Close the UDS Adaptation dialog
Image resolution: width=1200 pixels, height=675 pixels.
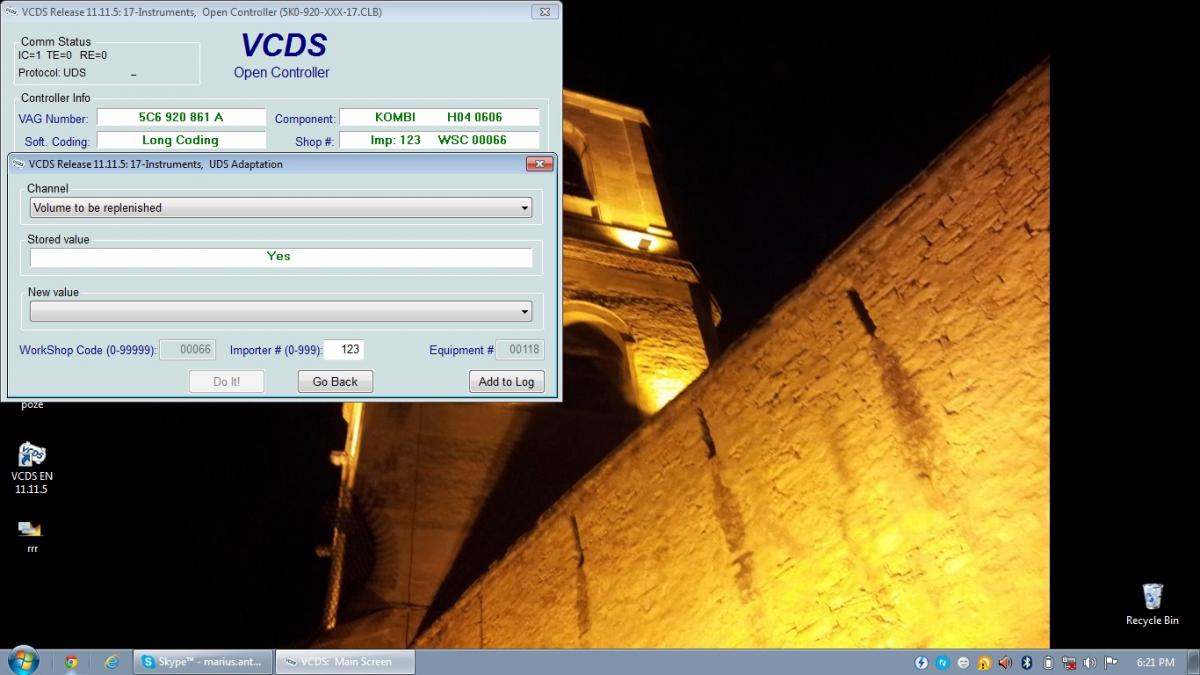tap(539, 164)
